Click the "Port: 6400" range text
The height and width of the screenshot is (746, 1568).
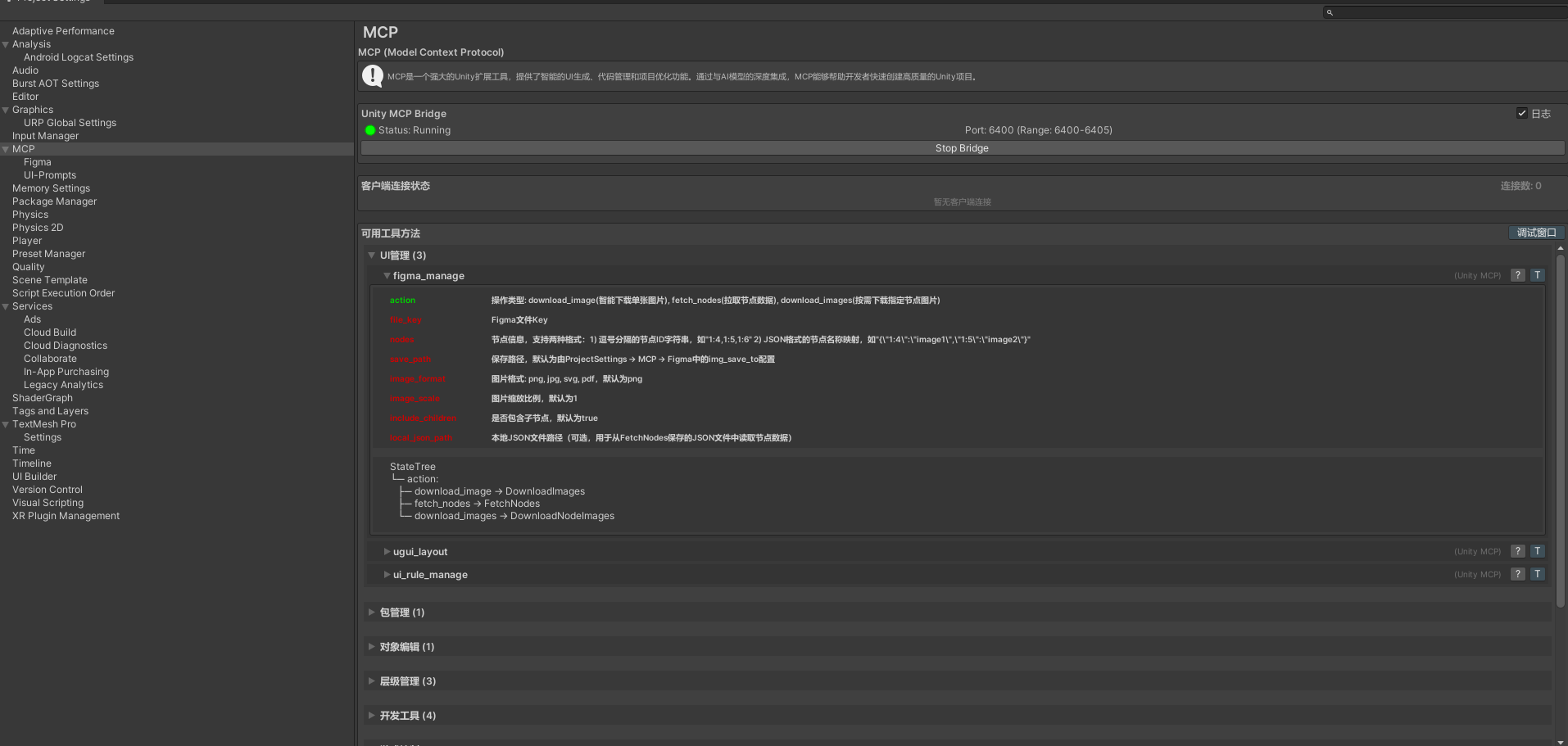1039,130
